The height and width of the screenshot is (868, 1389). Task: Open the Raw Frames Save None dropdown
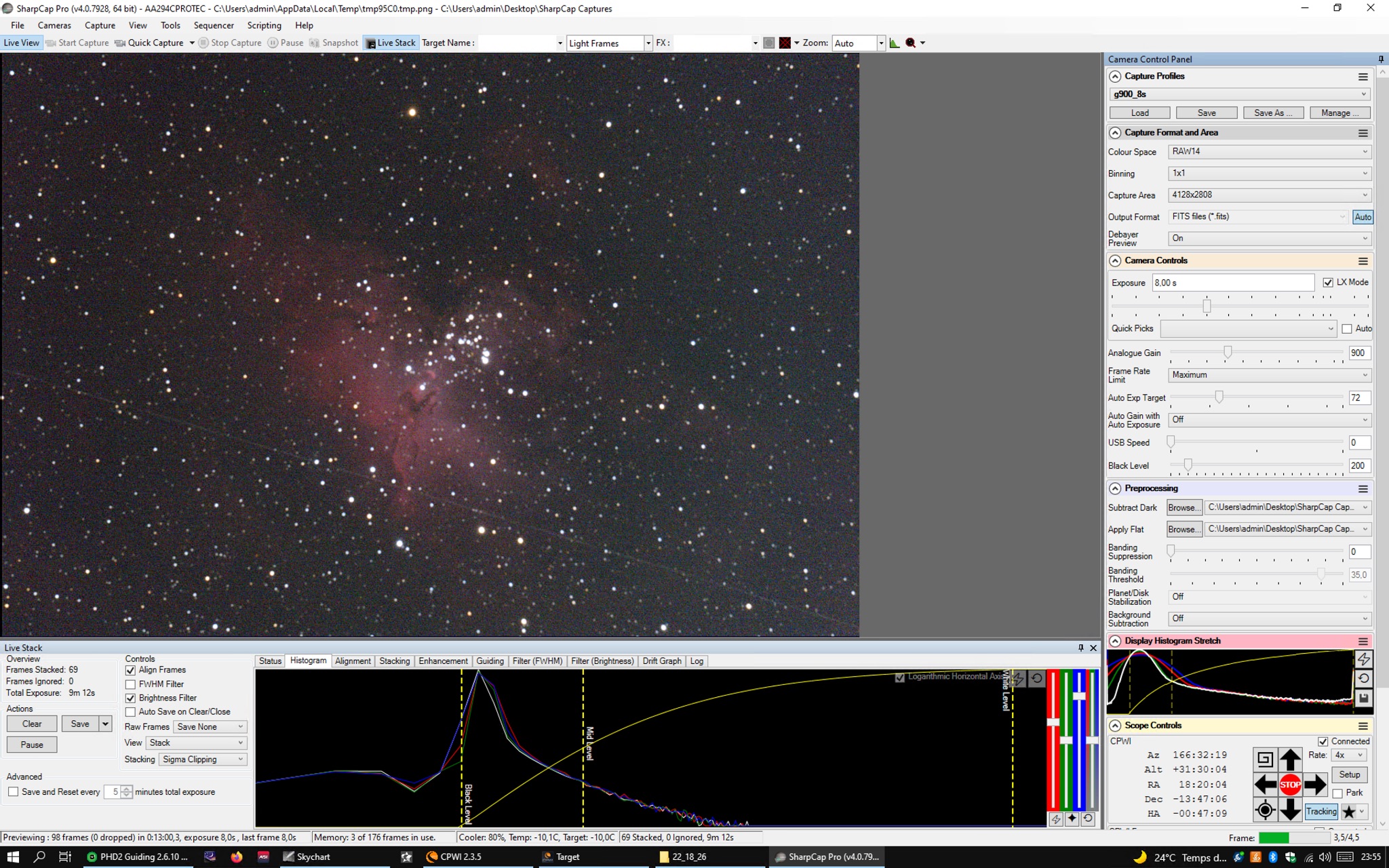click(x=210, y=727)
